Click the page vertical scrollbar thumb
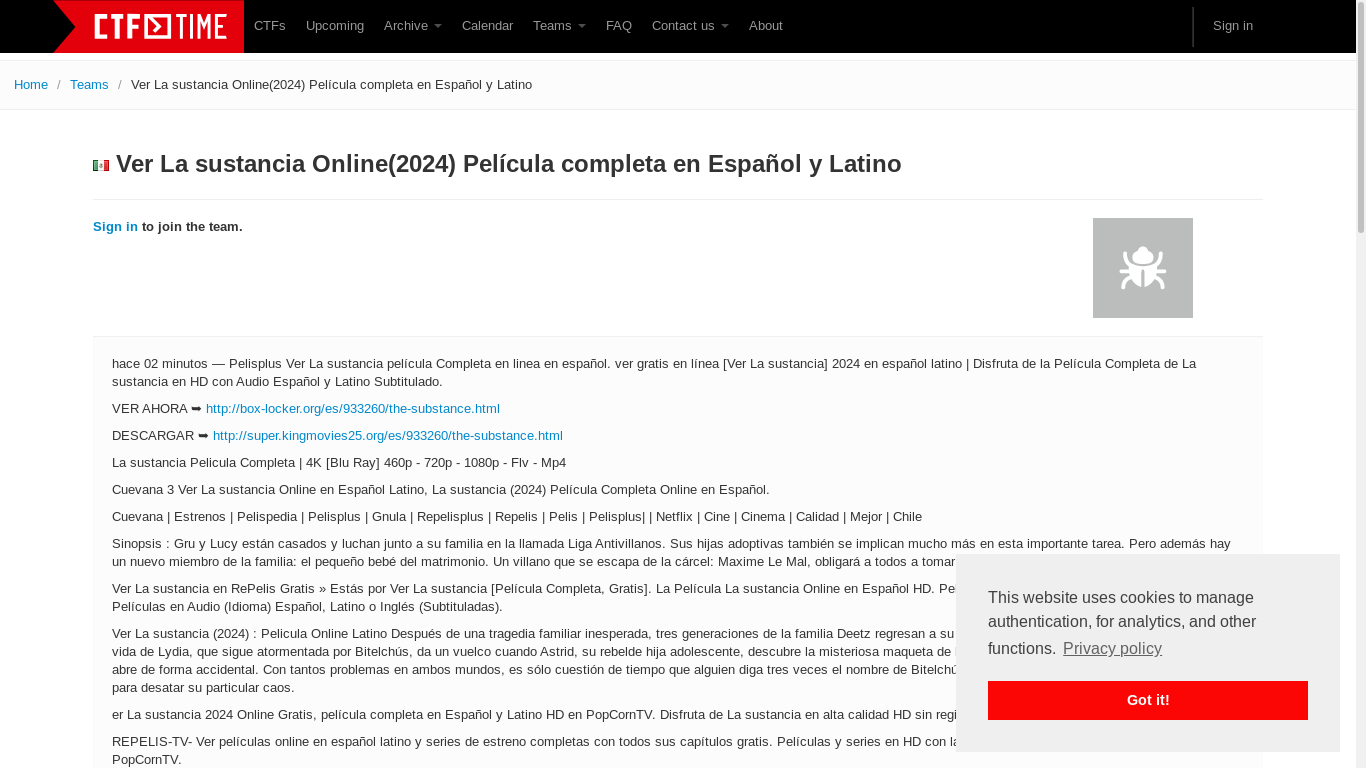The width and height of the screenshot is (1366, 768). (x=1360, y=117)
